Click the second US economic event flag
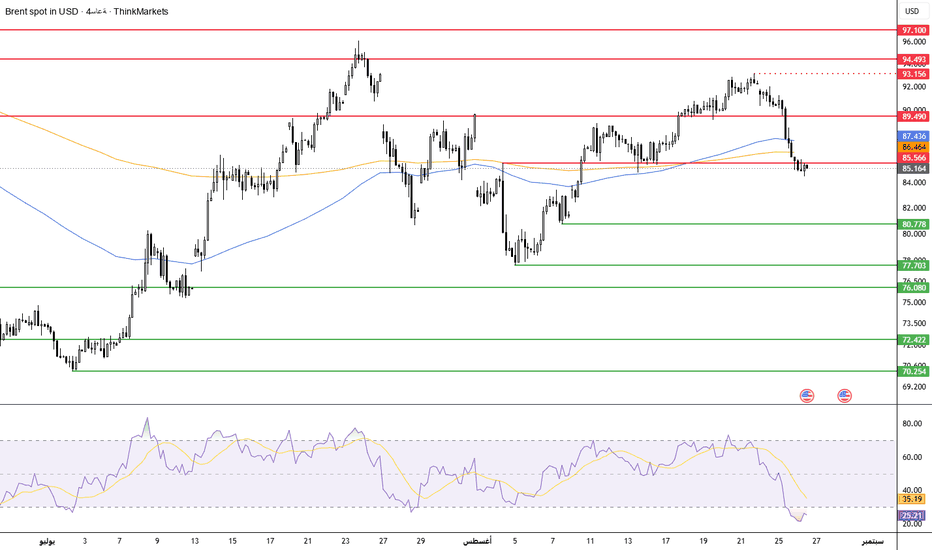 pos(844,395)
